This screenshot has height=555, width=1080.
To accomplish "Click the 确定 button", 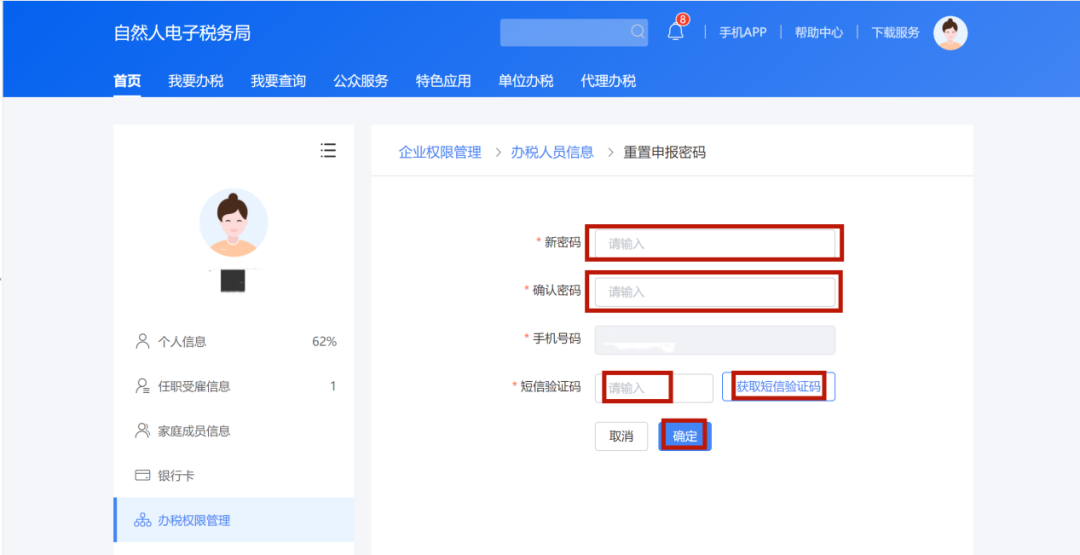I will (685, 437).
